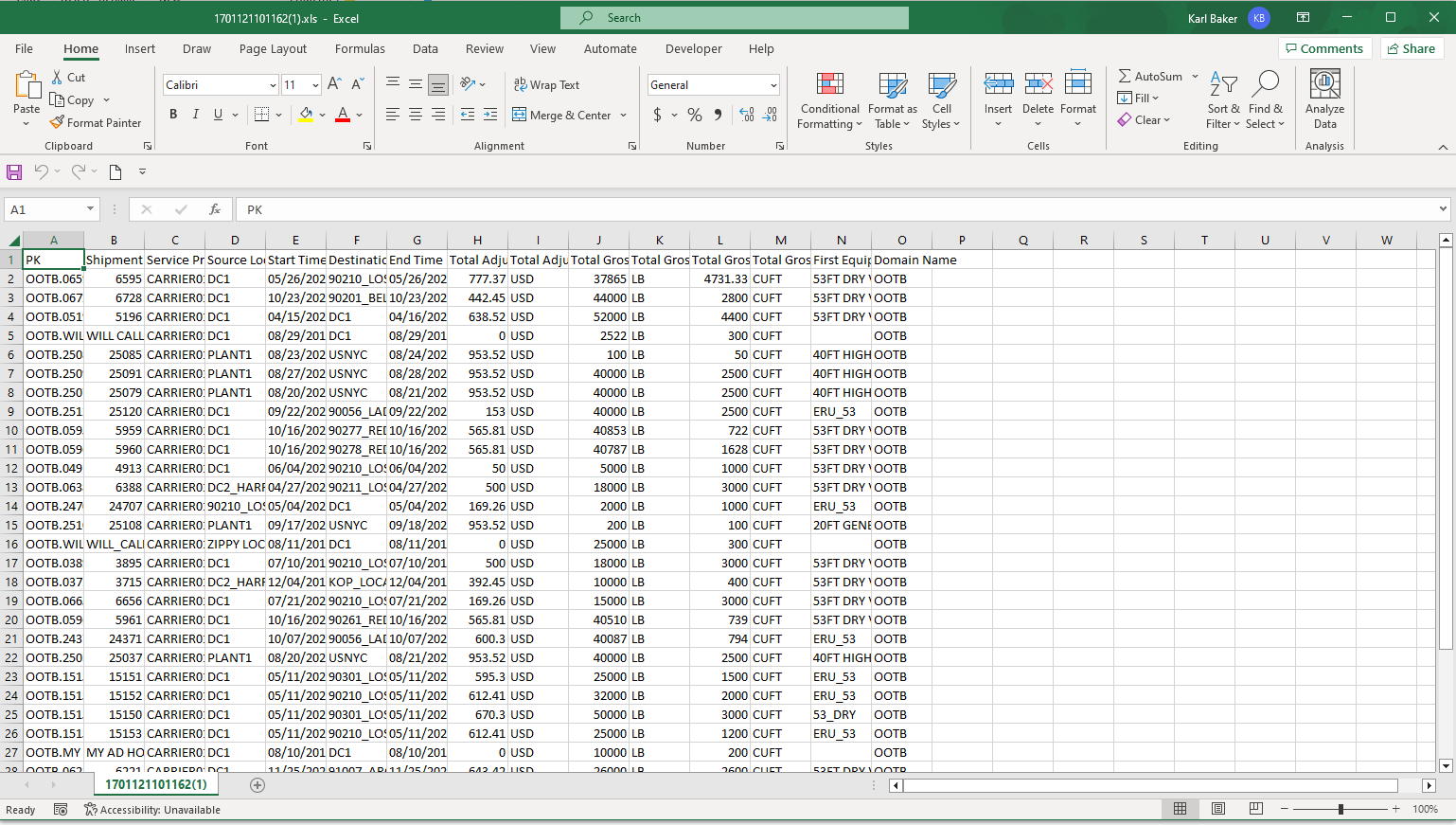Switch to the Page Layout tab
The width and height of the screenshot is (1456, 825).
pyautogui.click(x=273, y=48)
